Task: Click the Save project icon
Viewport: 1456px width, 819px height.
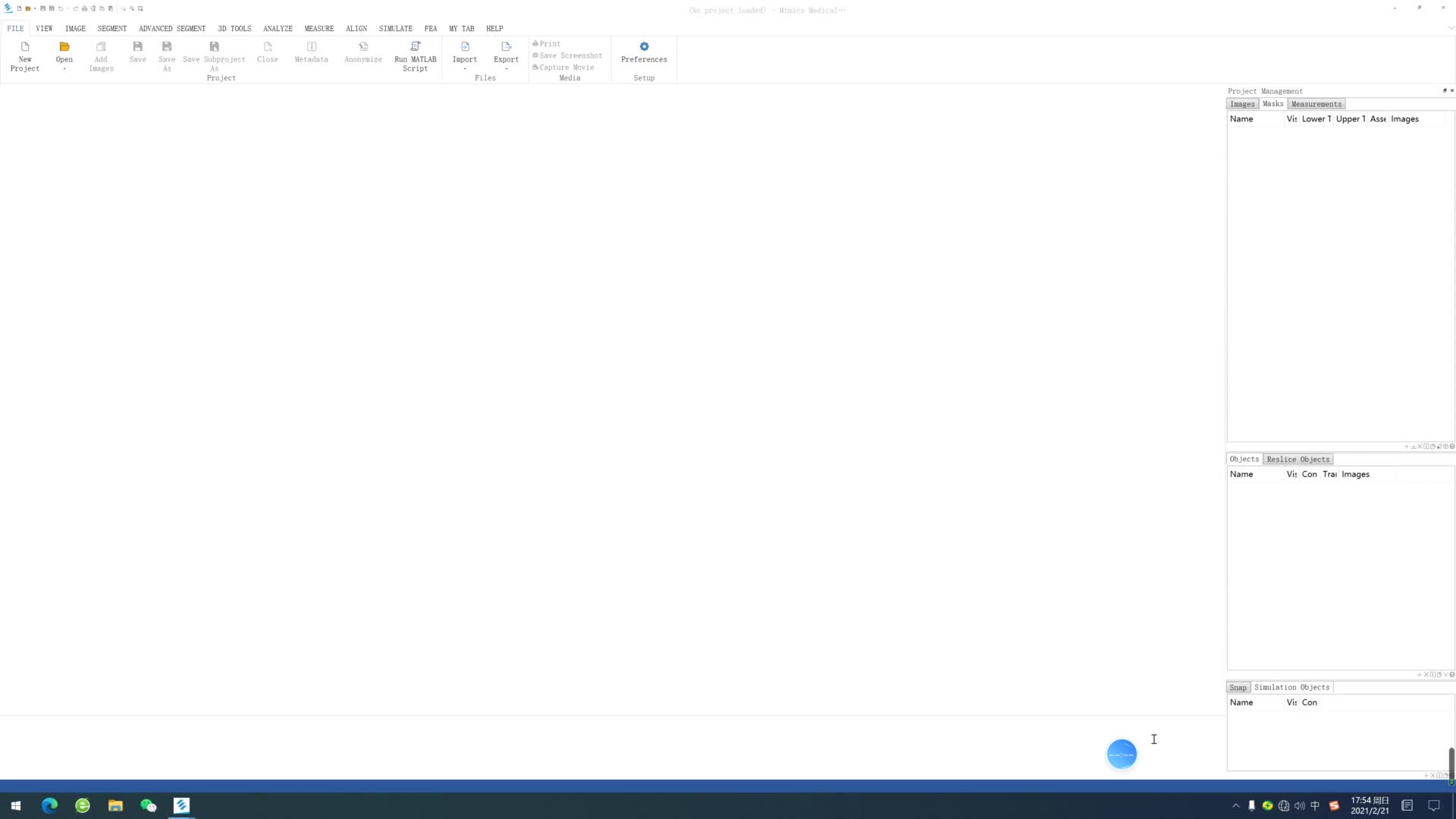Action: click(x=137, y=47)
